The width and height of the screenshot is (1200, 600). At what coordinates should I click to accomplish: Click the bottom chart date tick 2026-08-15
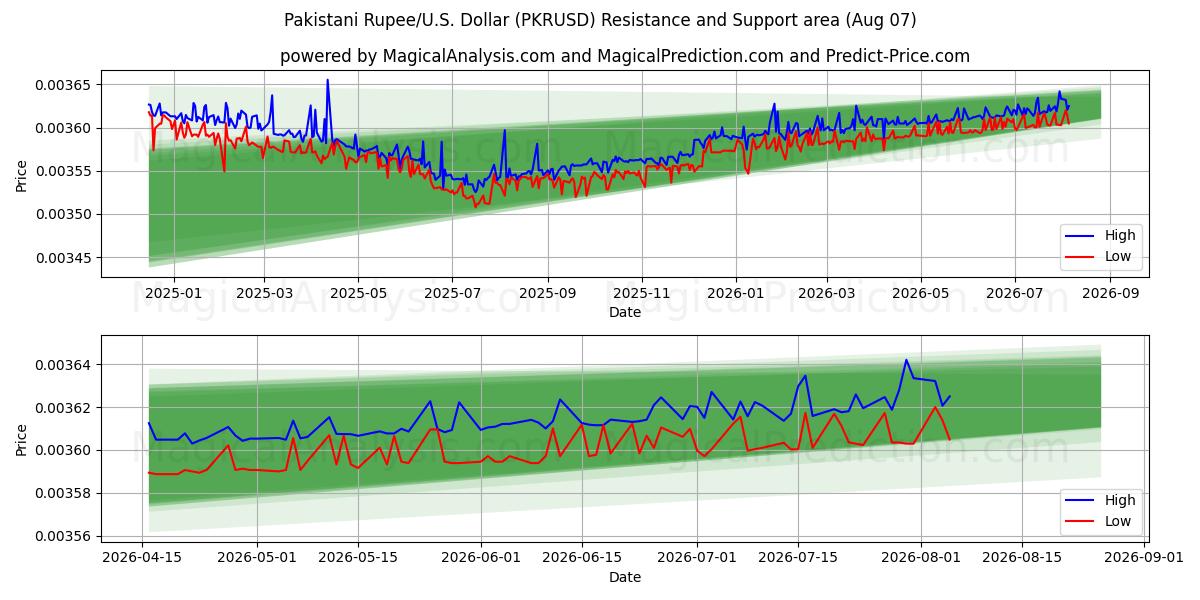[1022, 558]
